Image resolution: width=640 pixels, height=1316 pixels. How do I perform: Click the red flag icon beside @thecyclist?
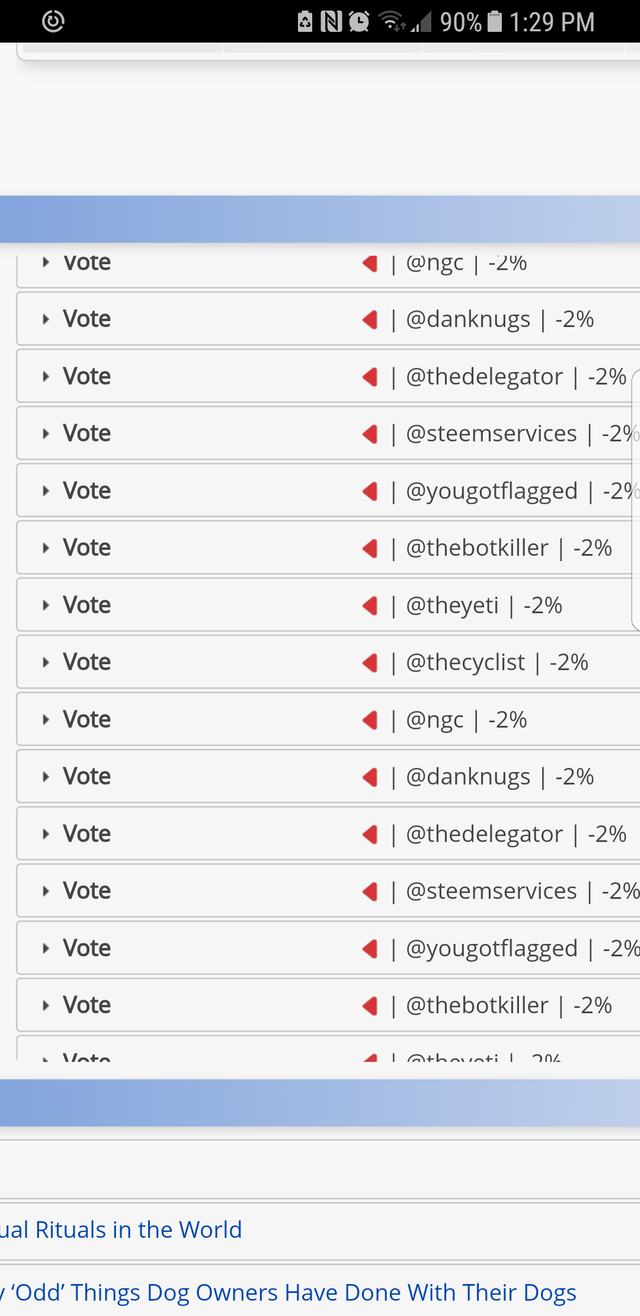point(370,662)
